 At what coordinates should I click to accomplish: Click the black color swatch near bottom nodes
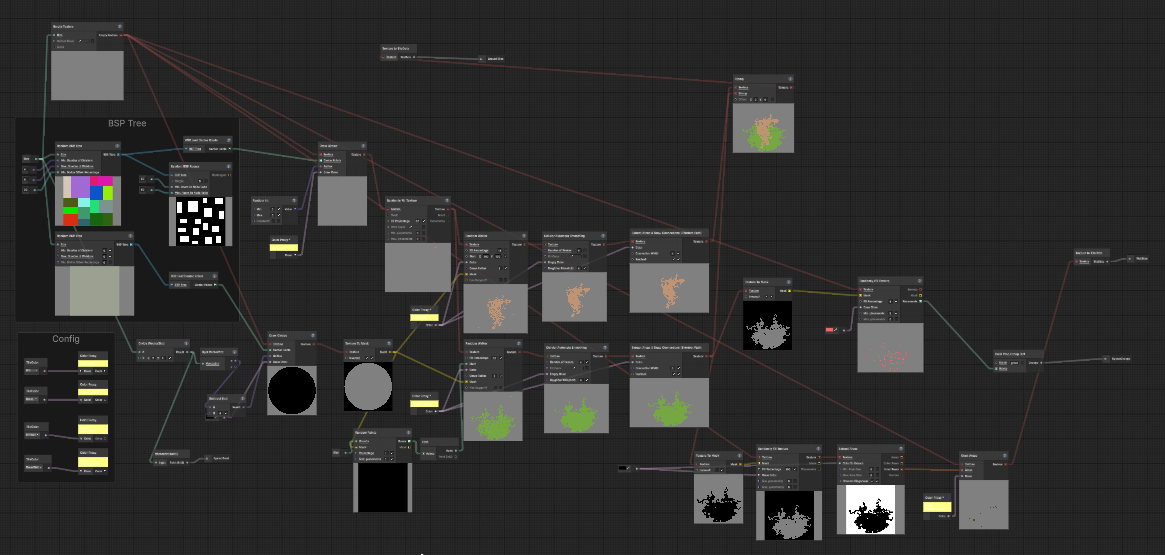[x=624, y=468]
